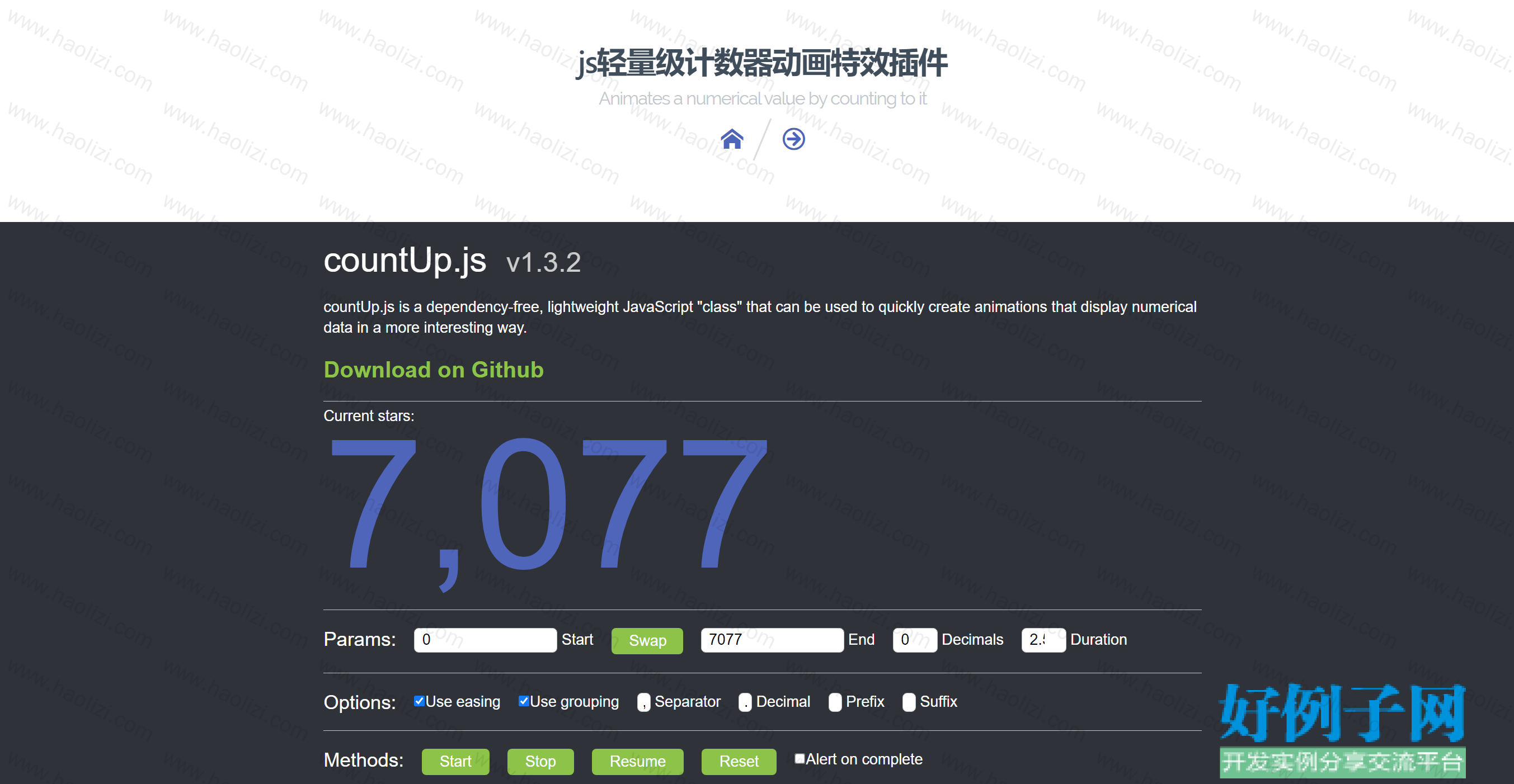Go to the home page icon
1514x784 pixels.
[732, 139]
